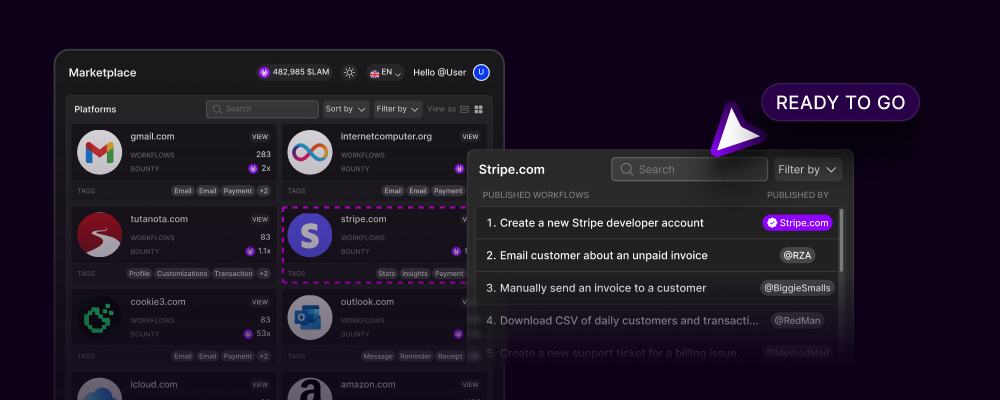1000x400 pixels.
Task: Click the Platforms search magnifier icon
Action: (x=217, y=109)
